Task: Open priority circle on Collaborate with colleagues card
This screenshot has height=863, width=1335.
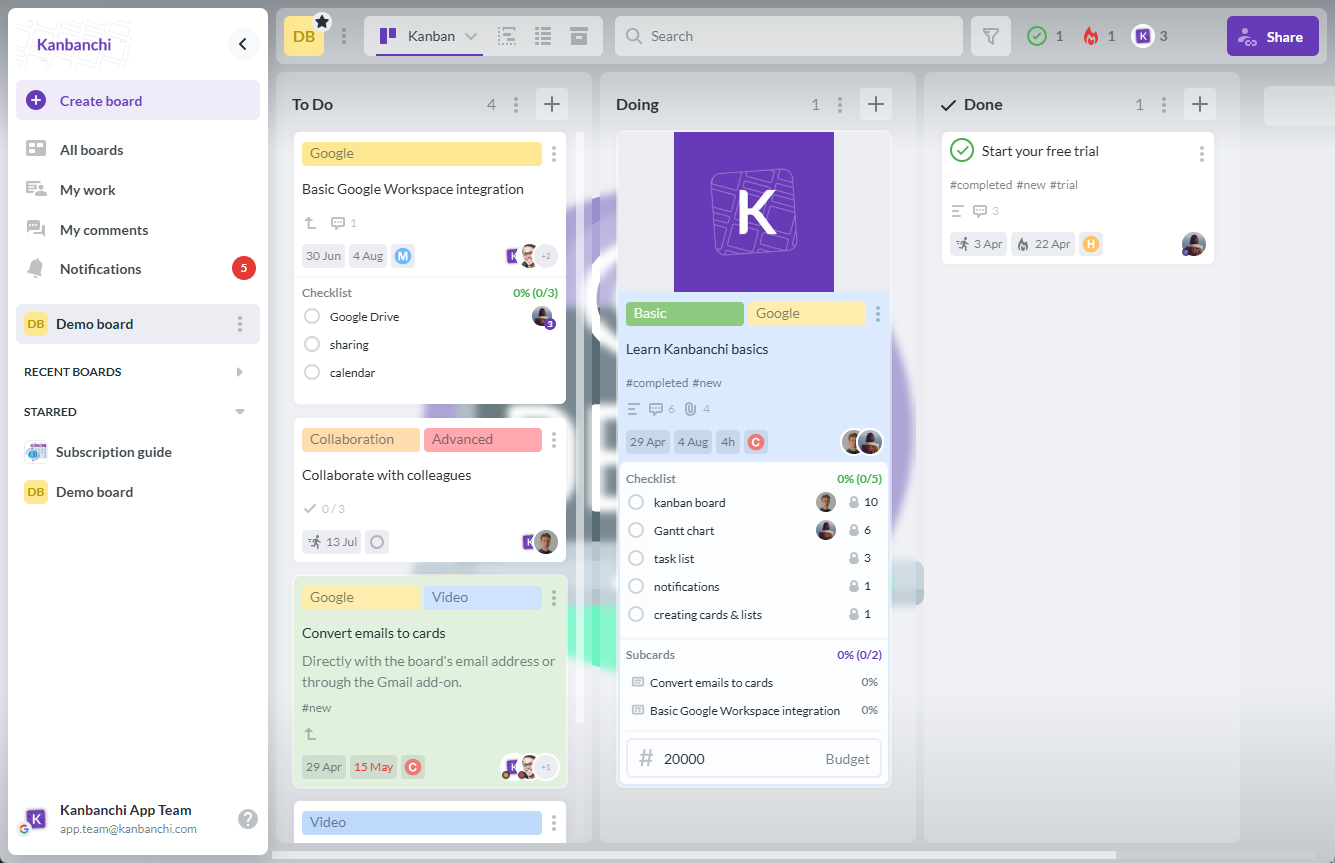Action: coord(377,542)
